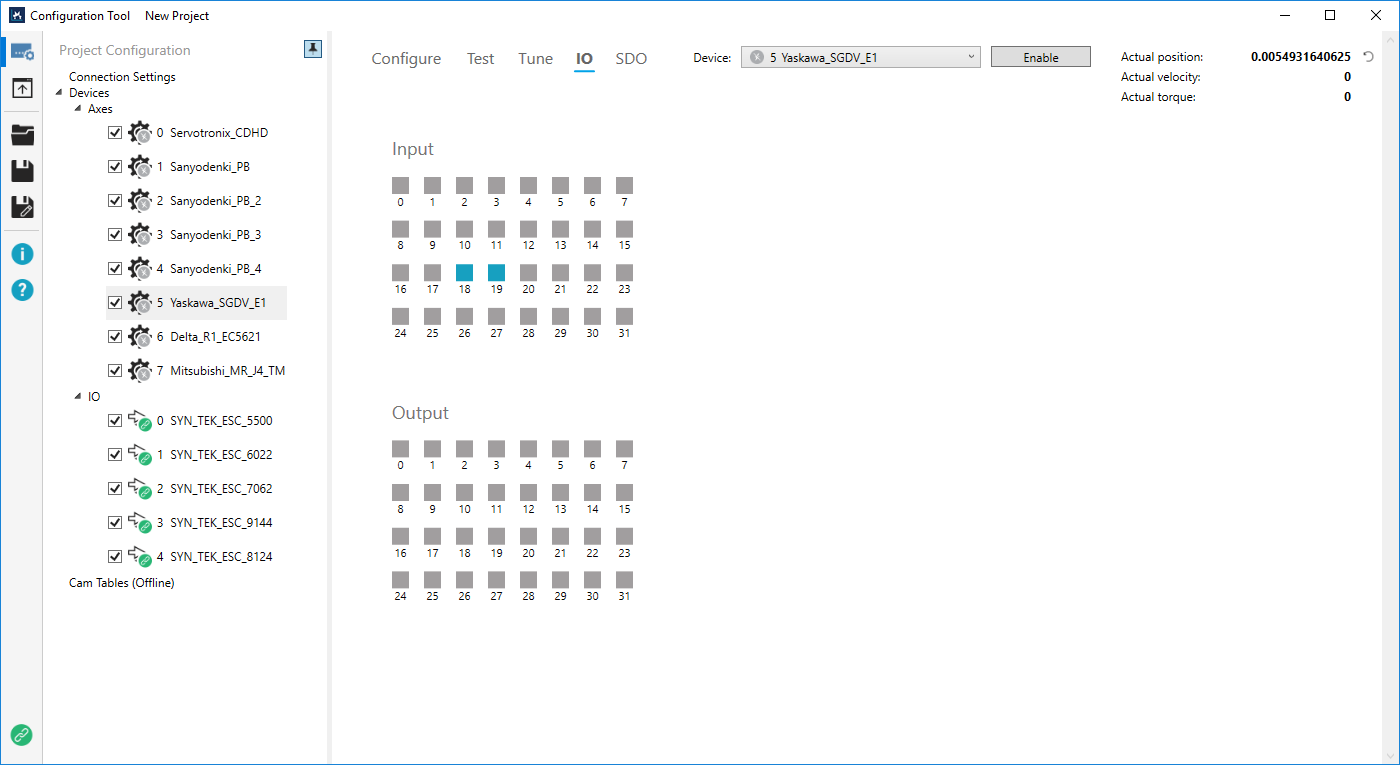The width and height of the screenshot is (1400, 765).
Task: Uncheck the Servotronix_CDHD axis checkbox
Action: pyautogui.click(x=115, y=133)
